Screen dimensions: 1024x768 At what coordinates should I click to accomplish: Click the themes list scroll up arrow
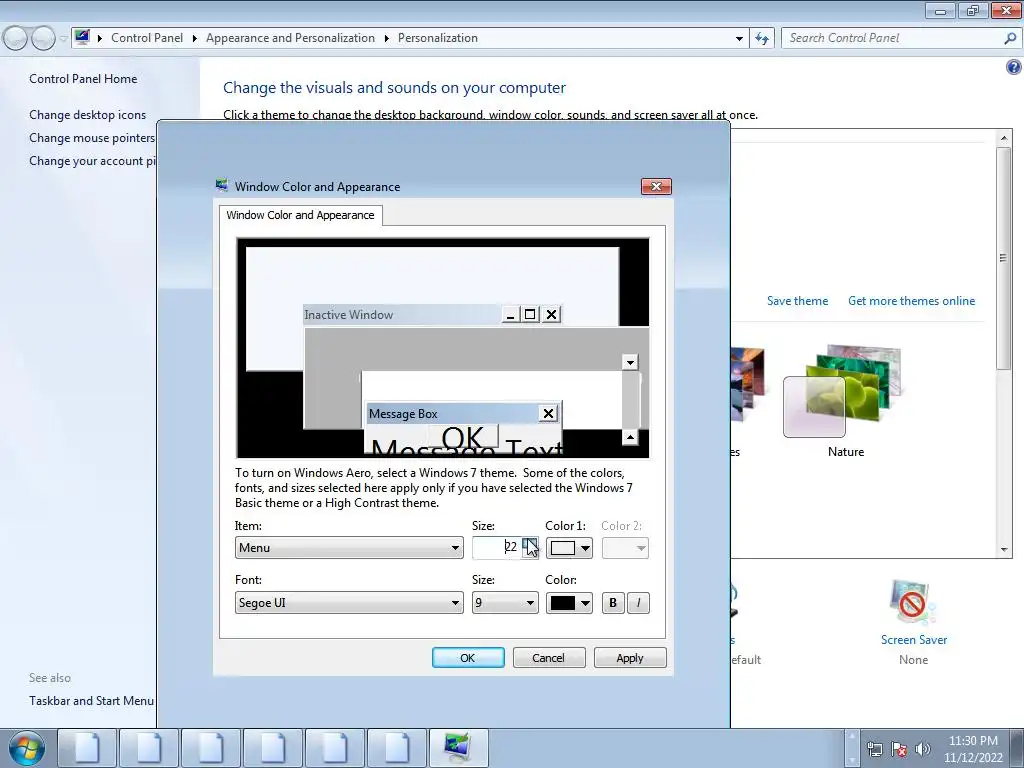(x=1004, y=138)
